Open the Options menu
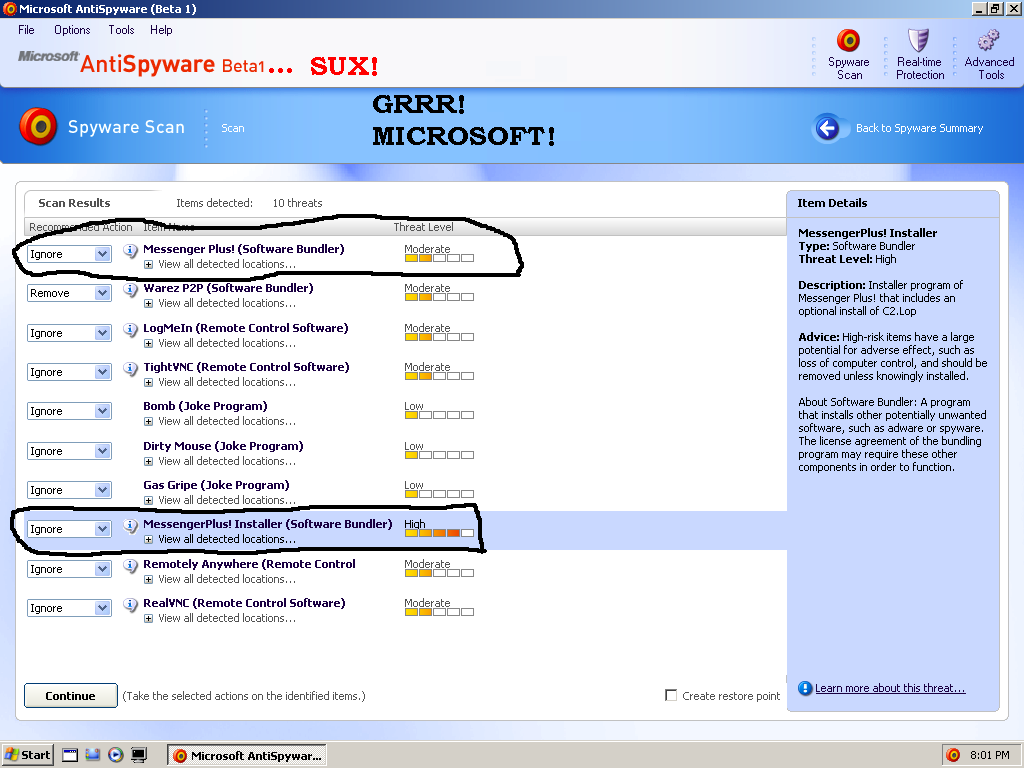The height and width of the screenshot is (768, 1024). [x=72, y=30]
